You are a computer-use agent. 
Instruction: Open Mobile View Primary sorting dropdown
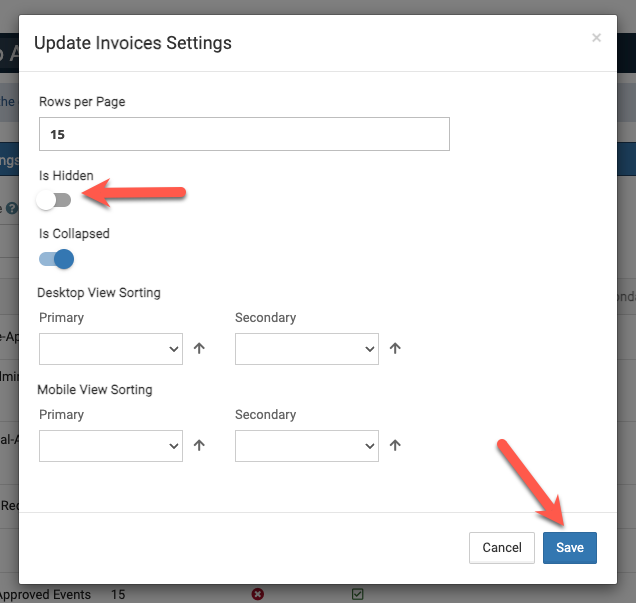[110, 445]
